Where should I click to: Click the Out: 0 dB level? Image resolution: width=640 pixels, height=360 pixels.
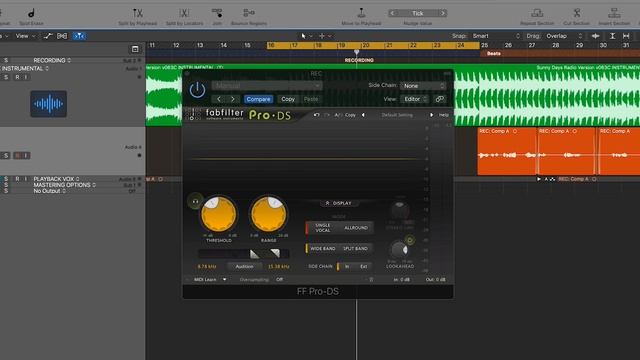[436, 280]
